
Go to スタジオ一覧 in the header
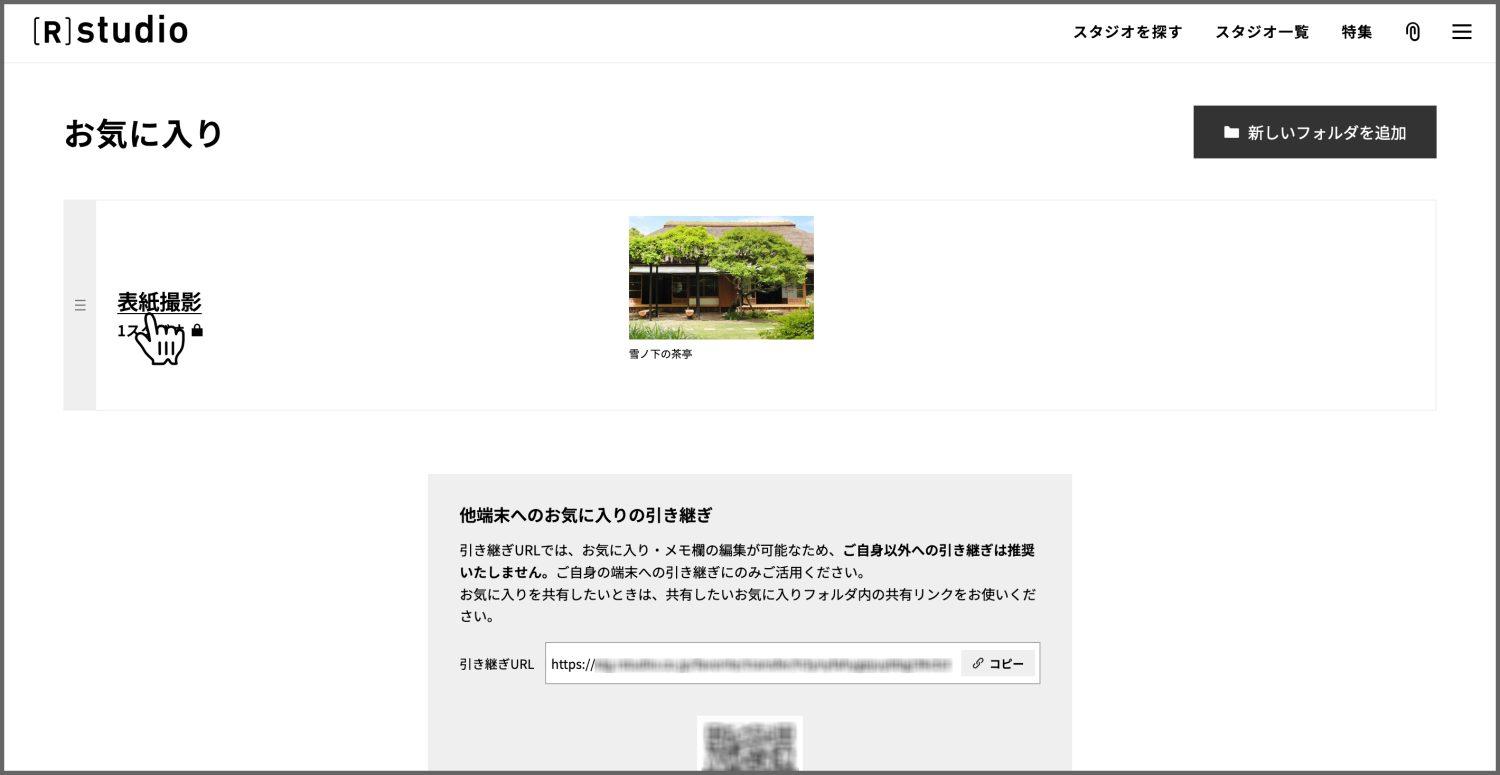pyautogui.click(x=1261, y=32)
